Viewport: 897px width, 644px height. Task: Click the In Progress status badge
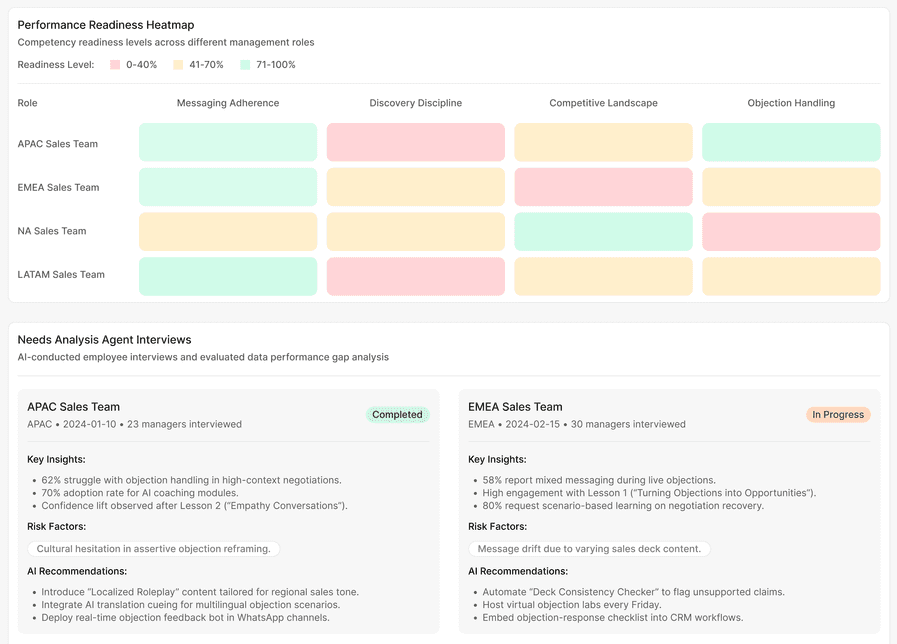838,415
